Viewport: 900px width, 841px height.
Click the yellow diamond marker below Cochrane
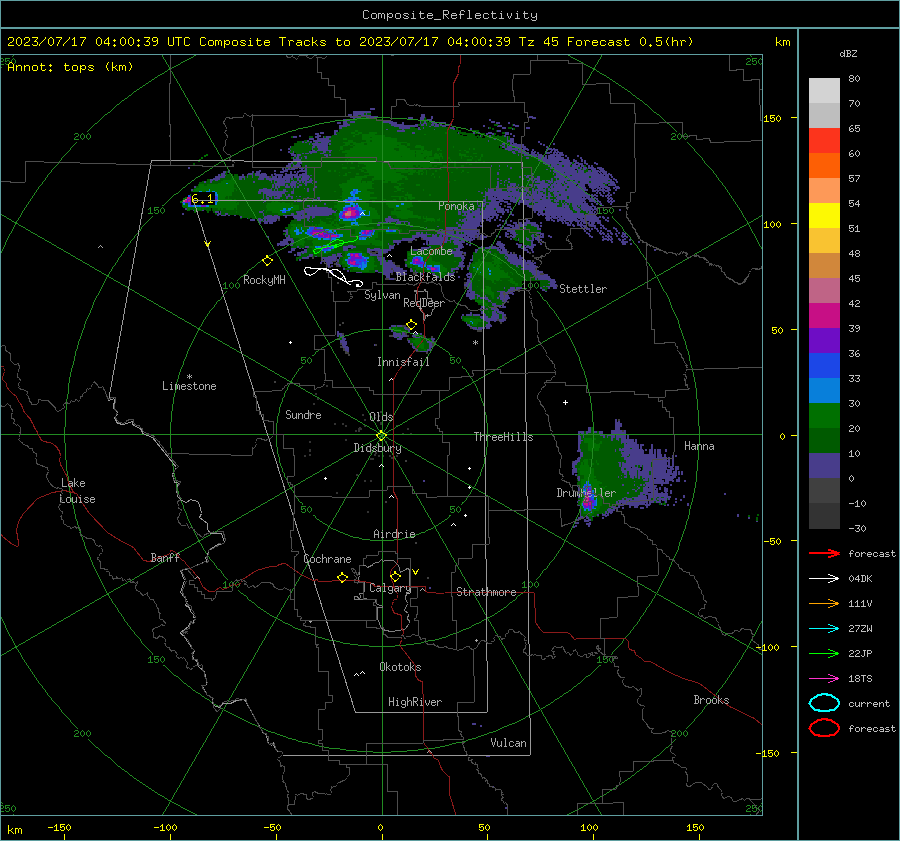343,577
